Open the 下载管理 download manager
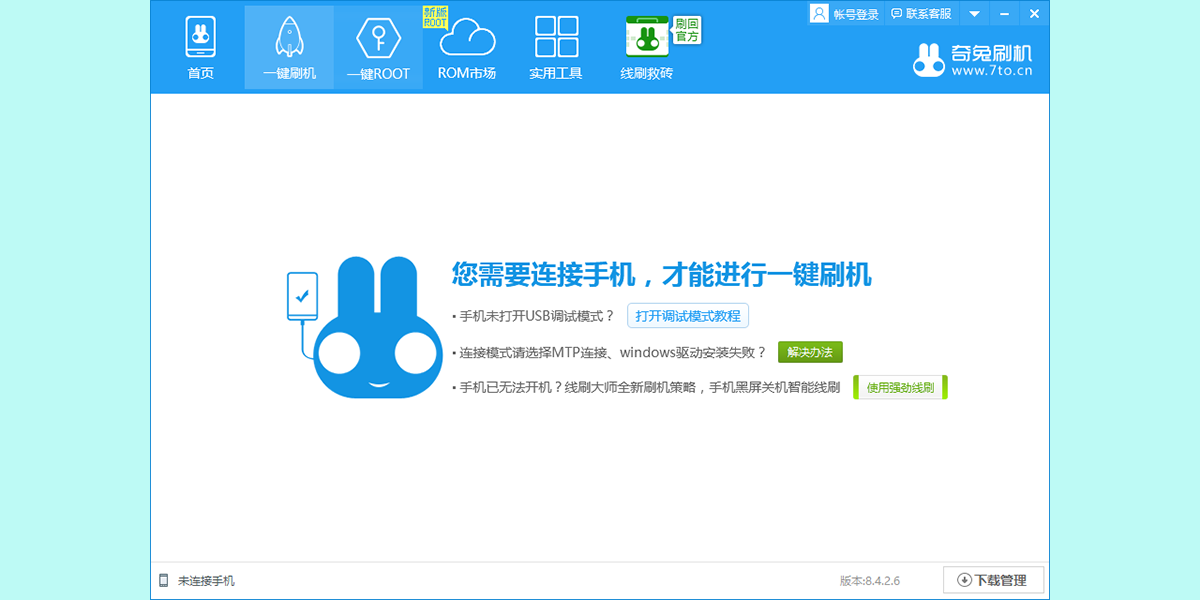Screen dimensions: 1200x600 [992, 580]
